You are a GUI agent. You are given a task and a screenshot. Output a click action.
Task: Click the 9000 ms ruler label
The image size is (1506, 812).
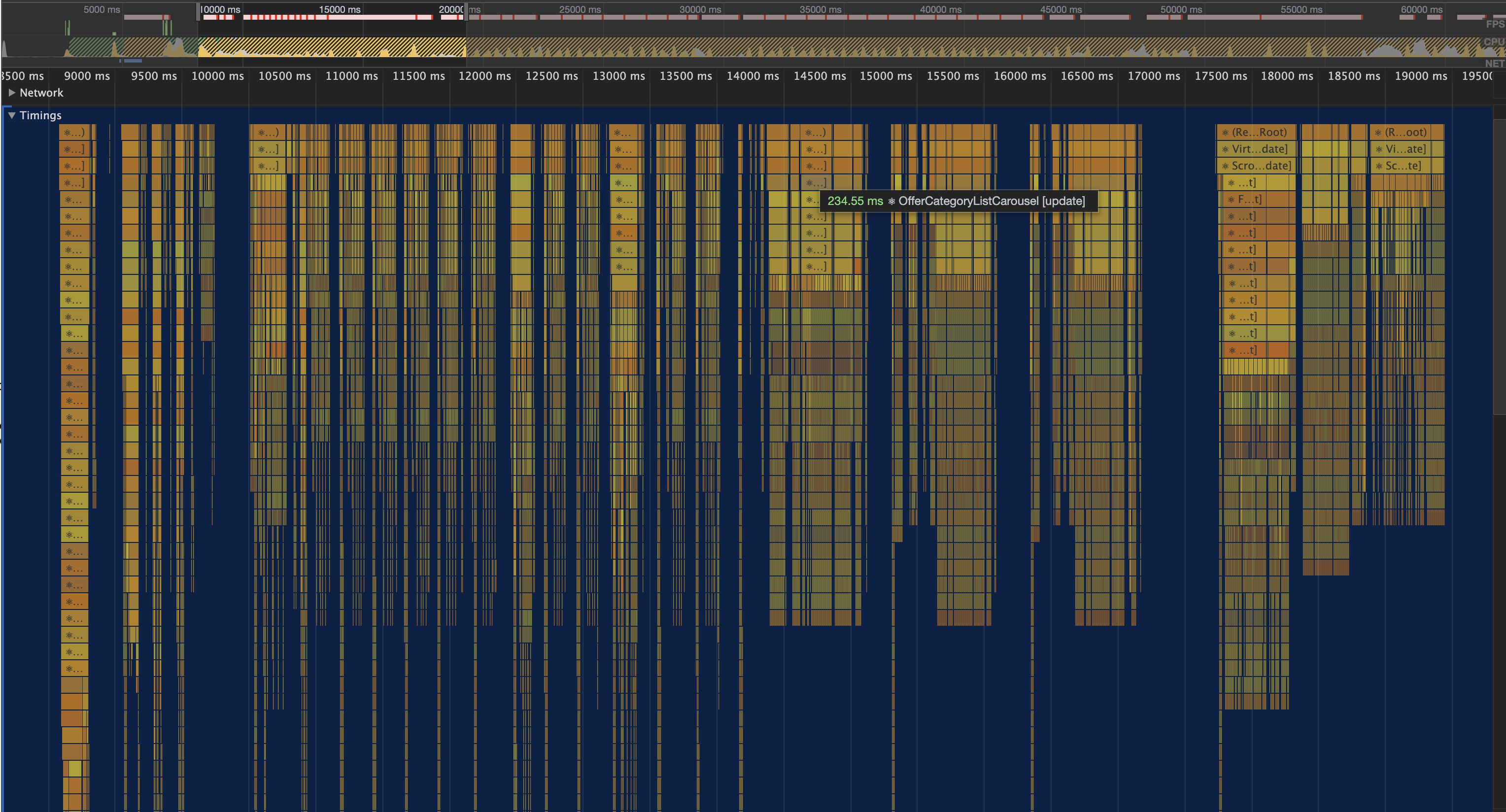87,76
